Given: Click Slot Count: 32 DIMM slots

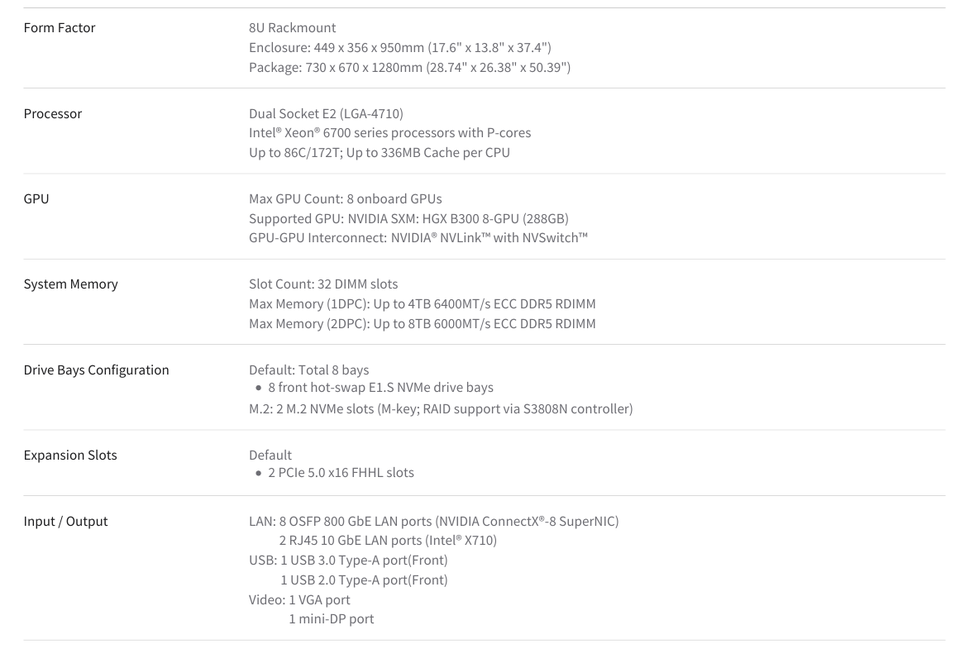Looking at the screenshot, I should (x=323, y=284).
